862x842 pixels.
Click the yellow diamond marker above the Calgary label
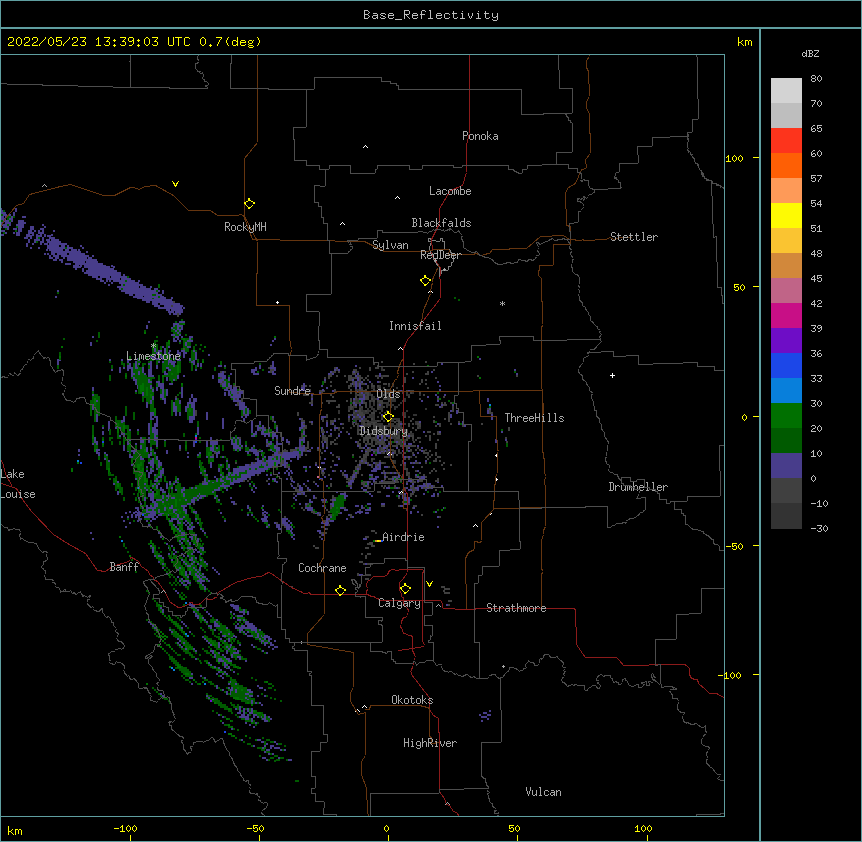click(405, 589)
